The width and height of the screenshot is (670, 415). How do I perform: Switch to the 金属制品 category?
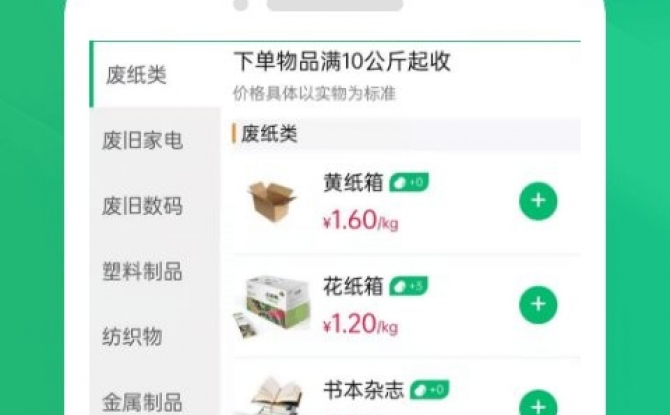[143, 402]
